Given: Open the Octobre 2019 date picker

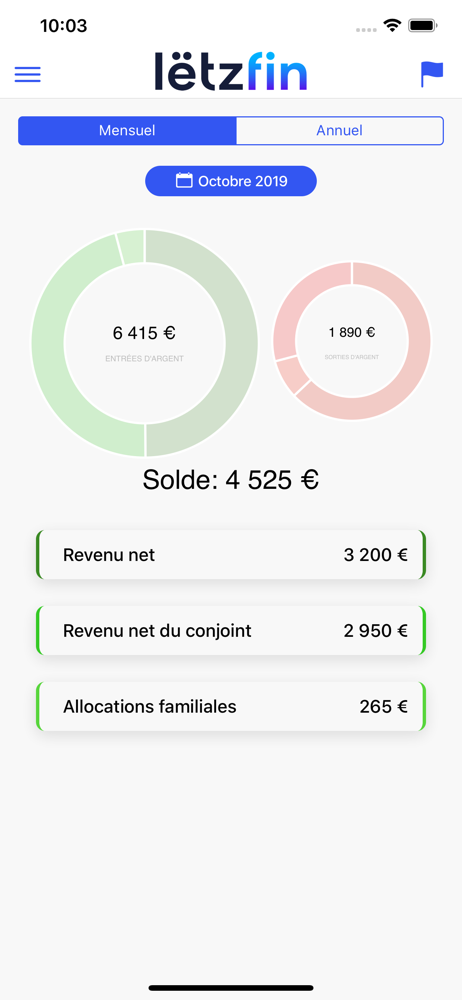Looking at the screenshot, I should pyautogui.click(x=231, y=181).
